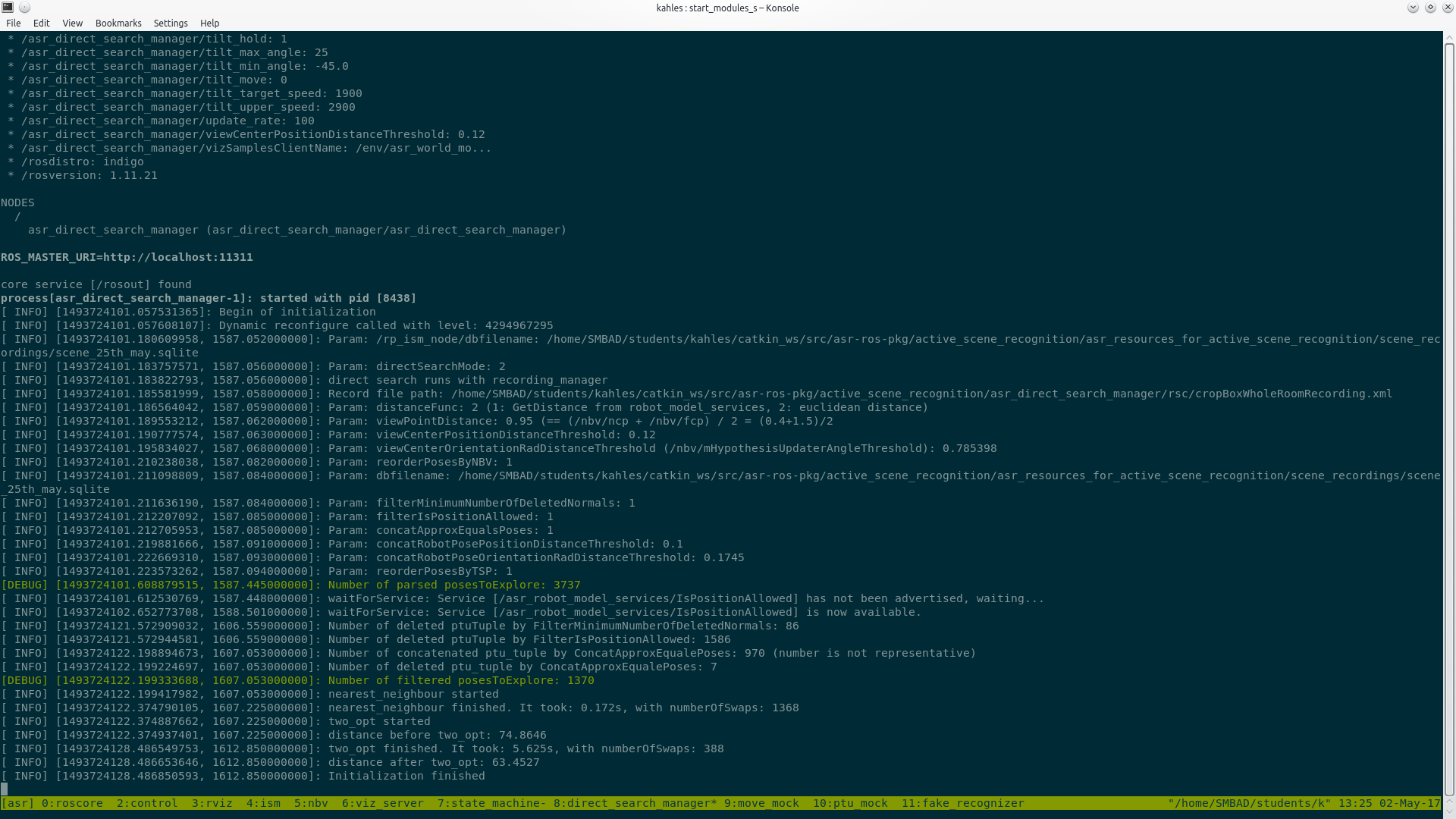This screenshot has height=819, width=1456.
Task: Click the tmux window 11:fake_recognizer
Action: (x=962, y=804)
